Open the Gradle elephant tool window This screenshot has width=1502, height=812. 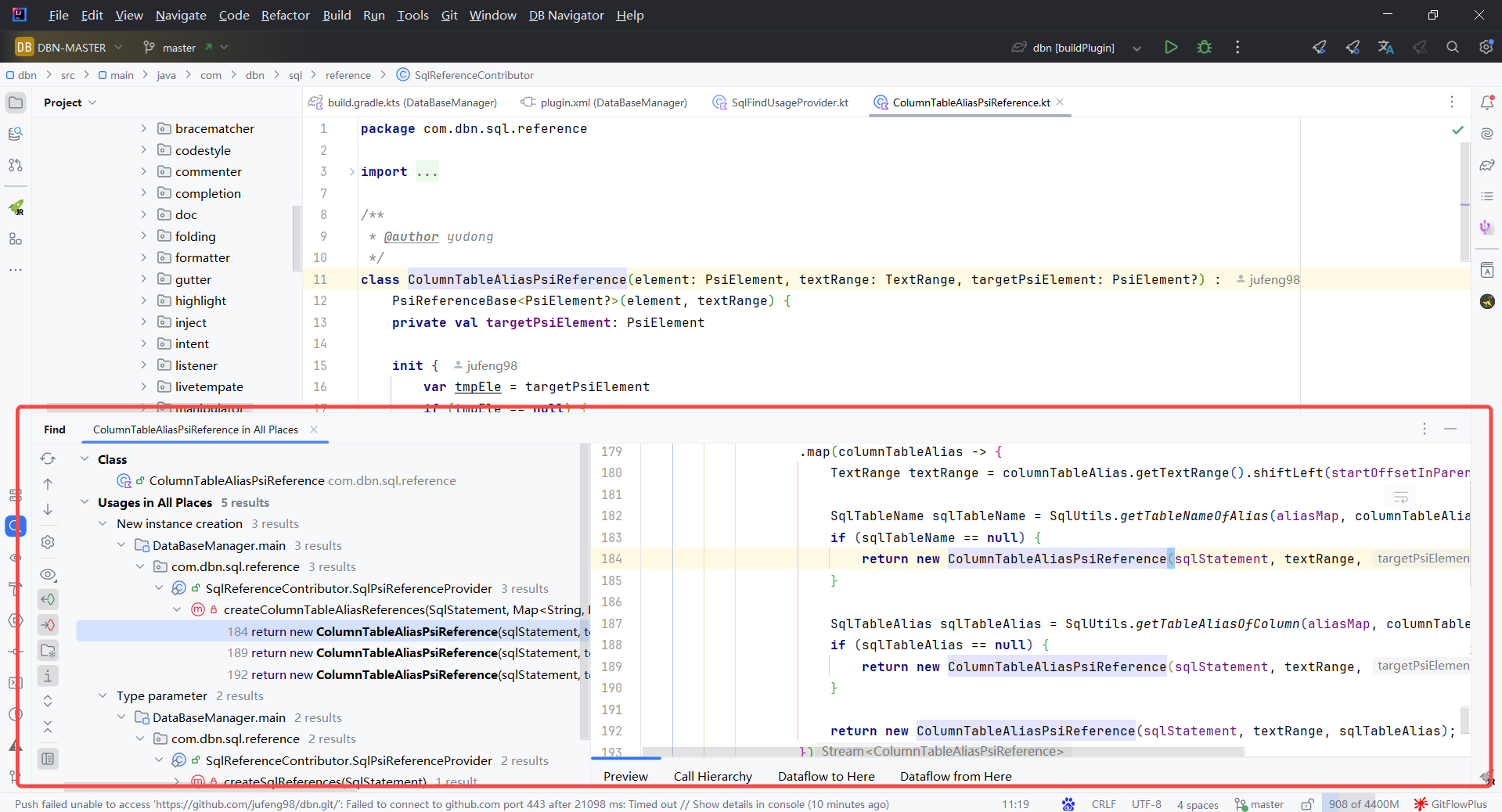click(1487, 165)
